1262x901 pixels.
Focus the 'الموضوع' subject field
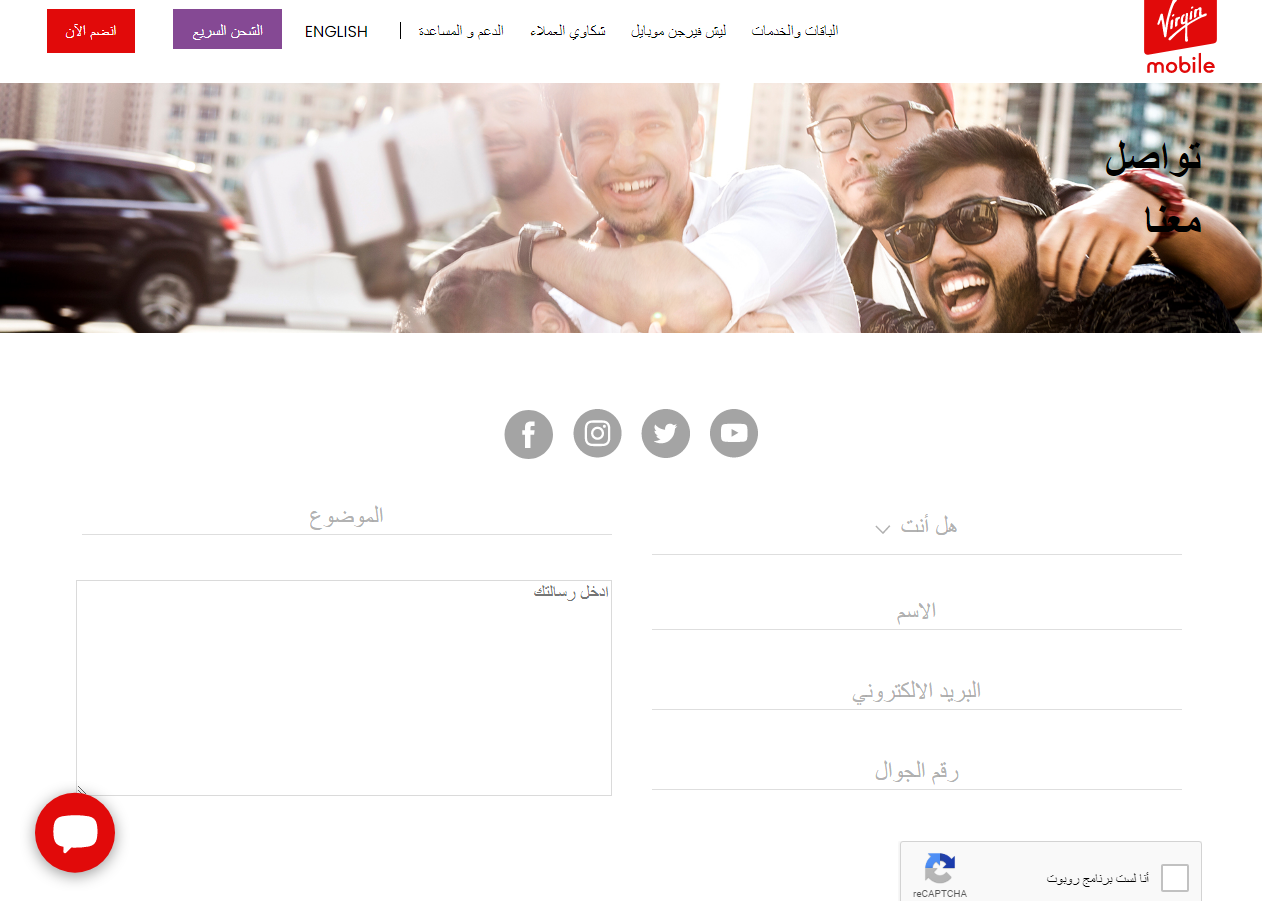pos(346,517)
